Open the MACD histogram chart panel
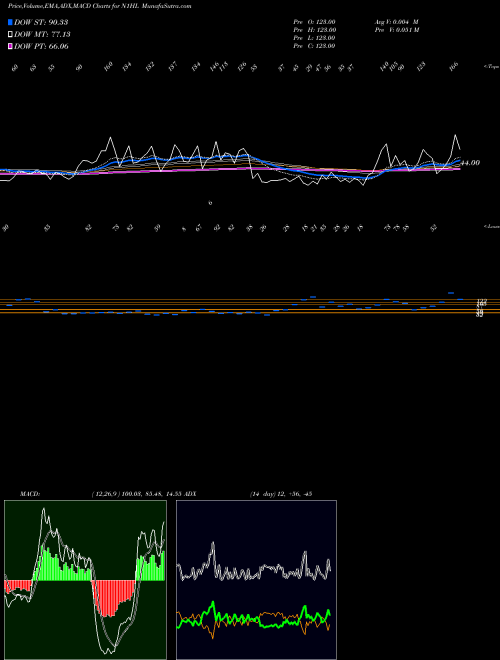The height and width of the screenshot is (660, 500). 85,580
